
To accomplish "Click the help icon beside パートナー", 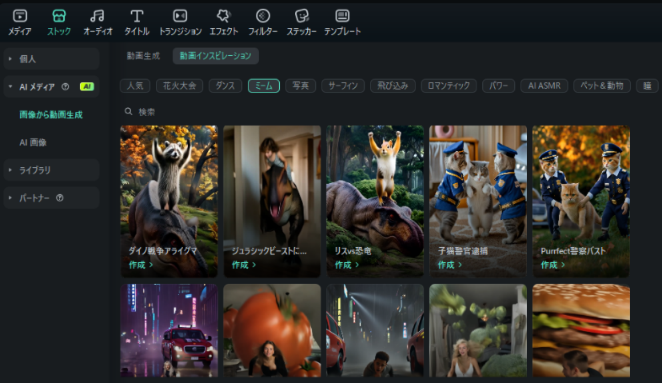I will pos(60,198).
